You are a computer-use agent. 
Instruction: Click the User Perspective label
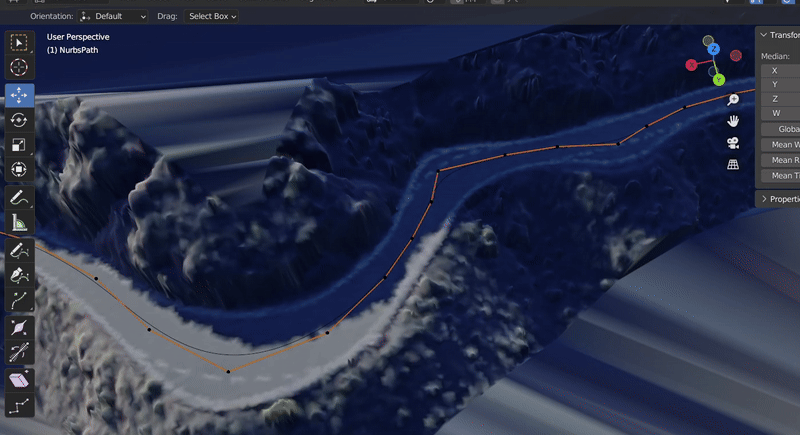(x=78, y=37)
